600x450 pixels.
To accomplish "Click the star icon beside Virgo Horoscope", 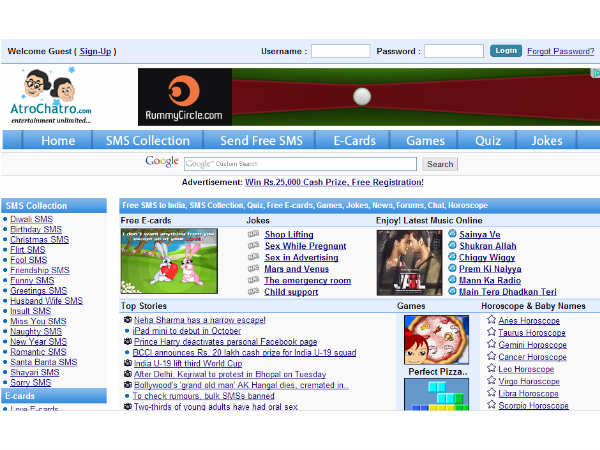I will 491,380.
